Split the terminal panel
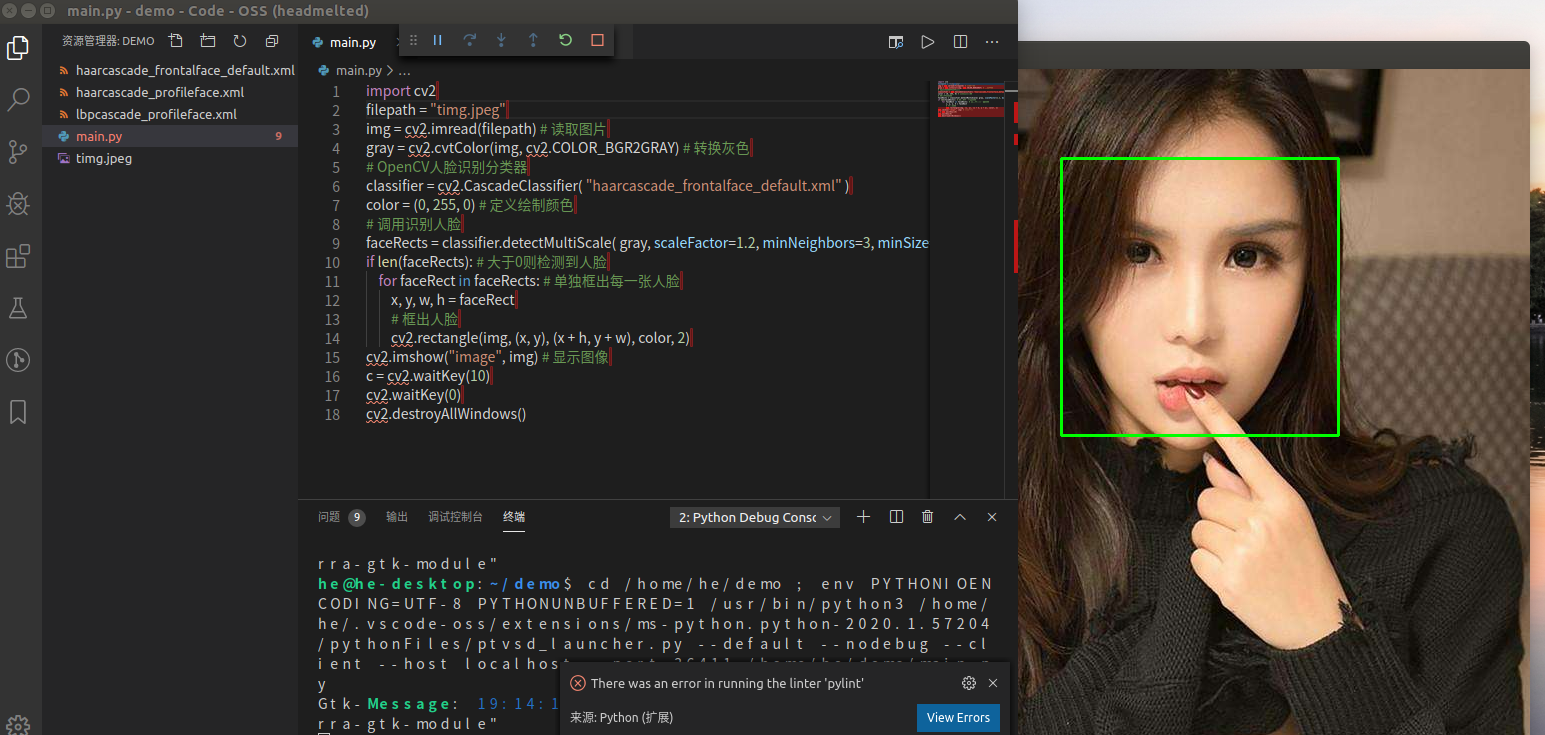This screenshot has height=735, width=1545. (896, 517)
